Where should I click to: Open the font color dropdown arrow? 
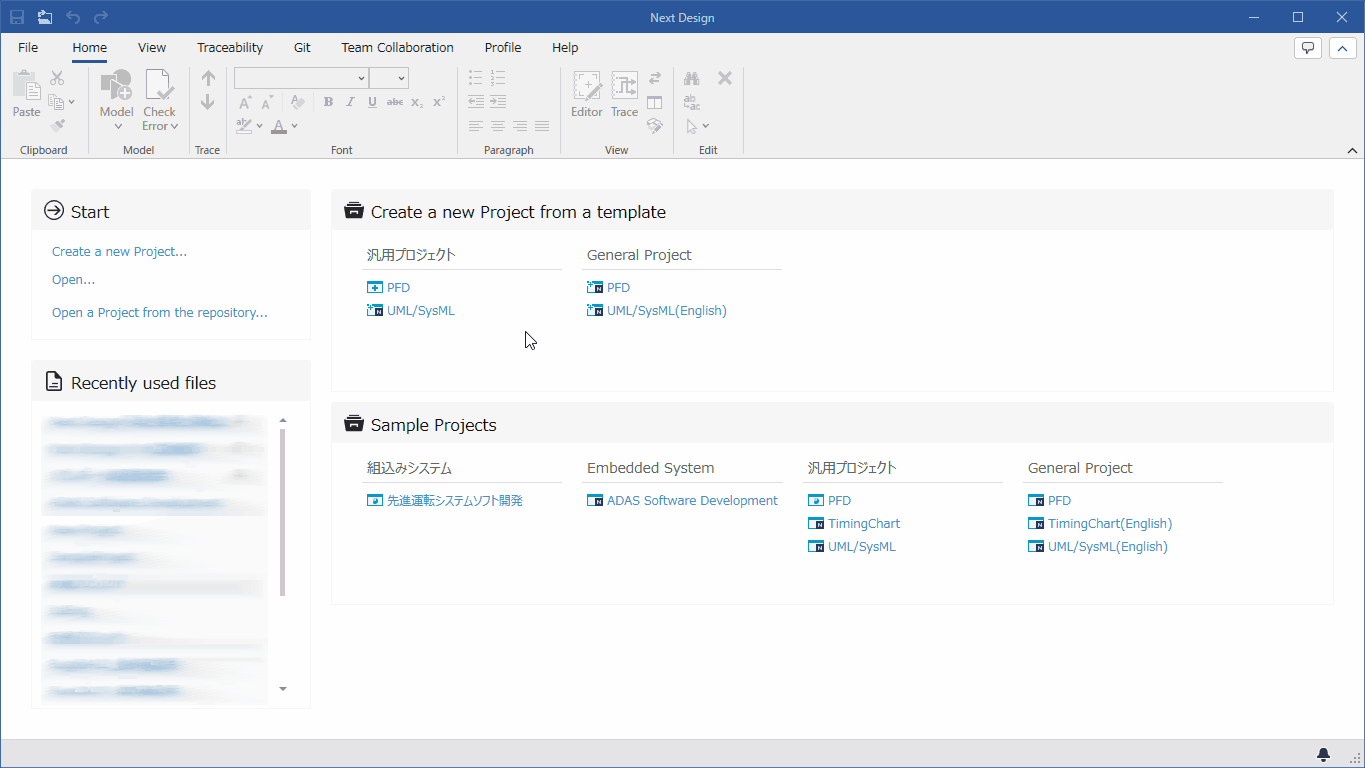pos(294,126)
